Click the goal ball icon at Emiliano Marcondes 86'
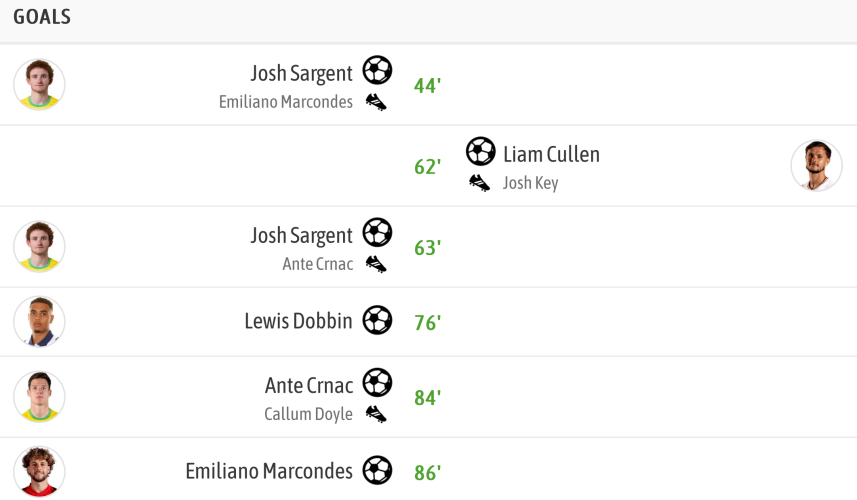Image resolution: width=857 pixels, height=500 pixels. click(x=377, y=470)
